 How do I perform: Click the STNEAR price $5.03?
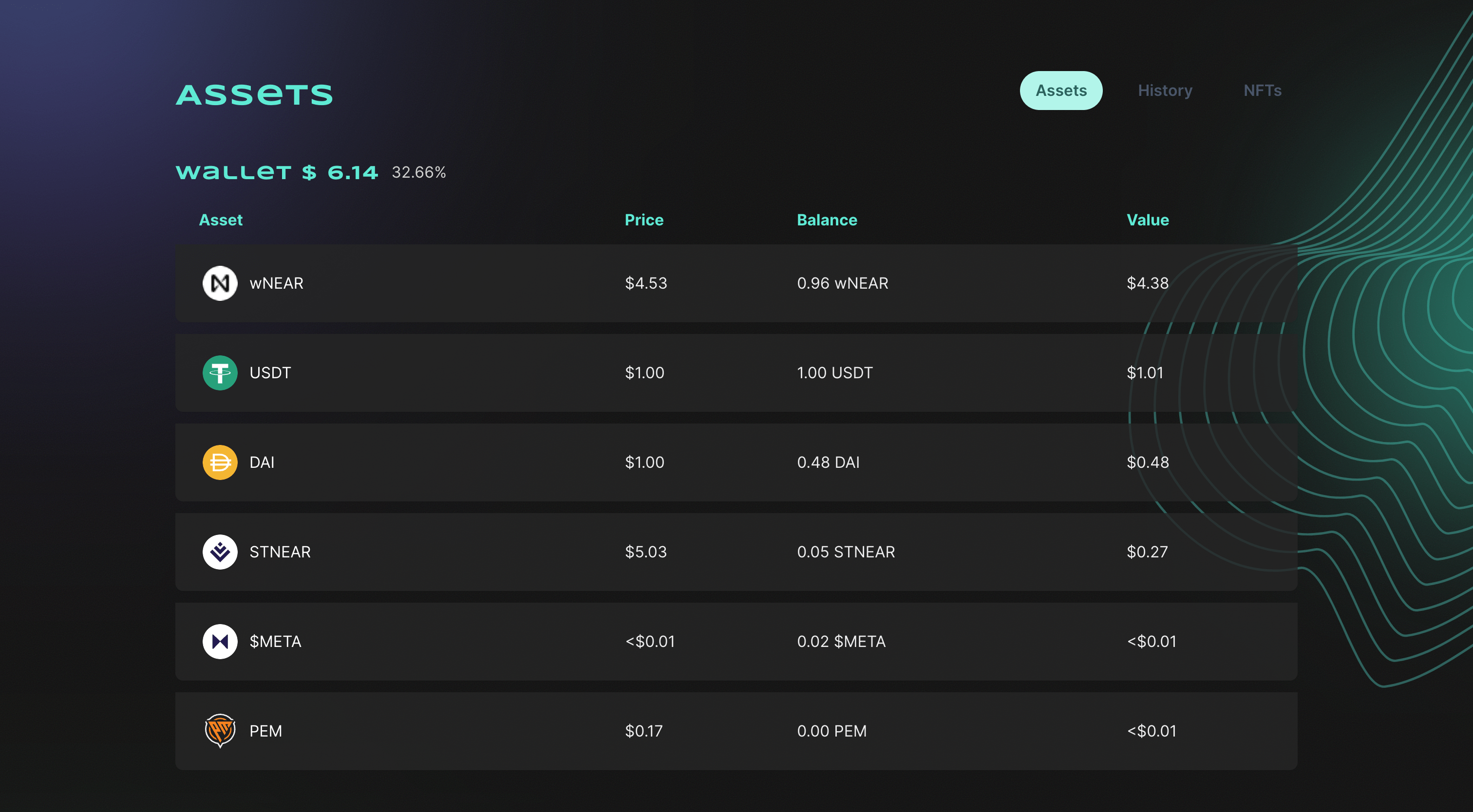tap(645, 552)
